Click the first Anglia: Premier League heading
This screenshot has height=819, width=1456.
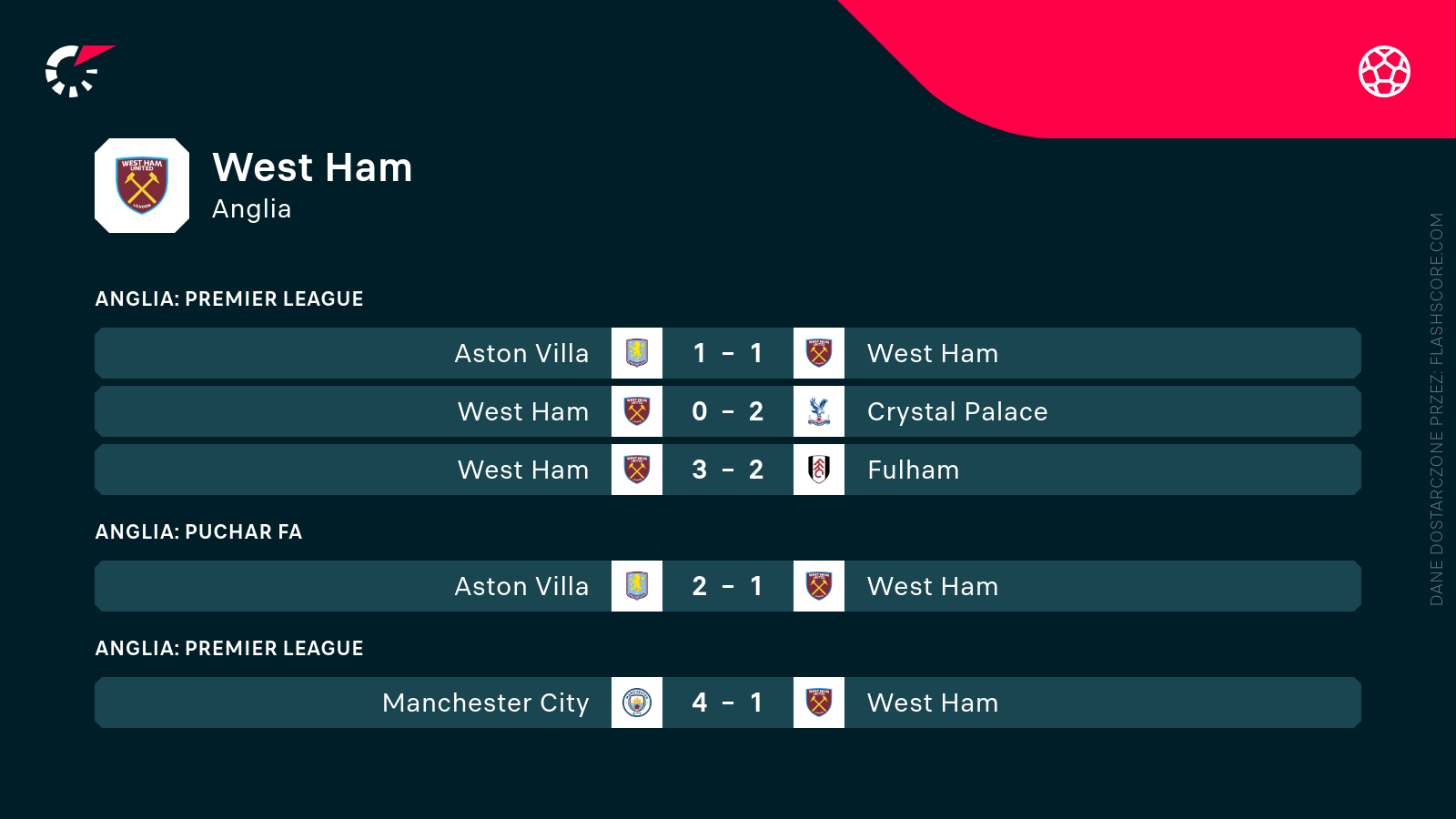click(x=229, y=299)
